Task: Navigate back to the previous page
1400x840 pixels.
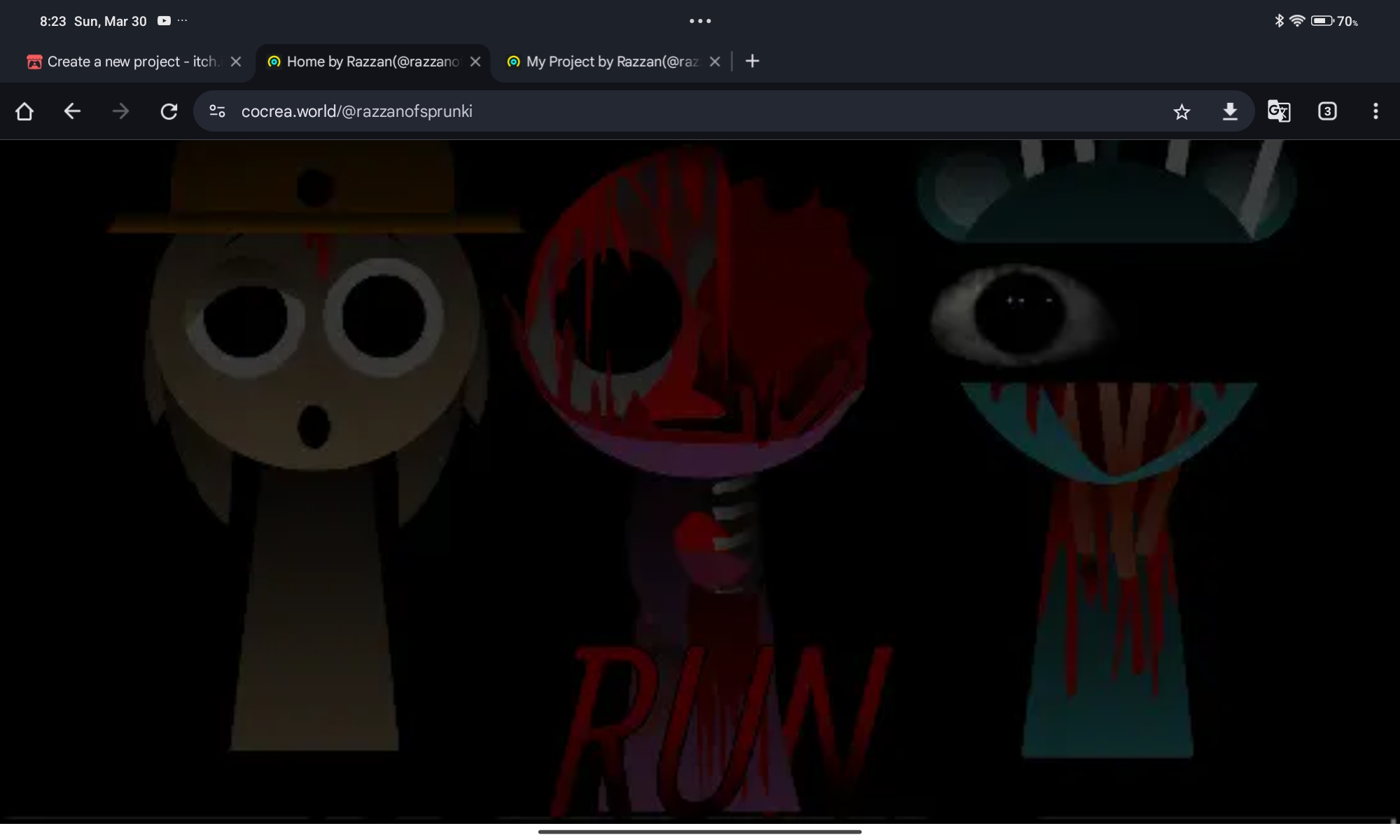Action: click(x=72, y=111)
